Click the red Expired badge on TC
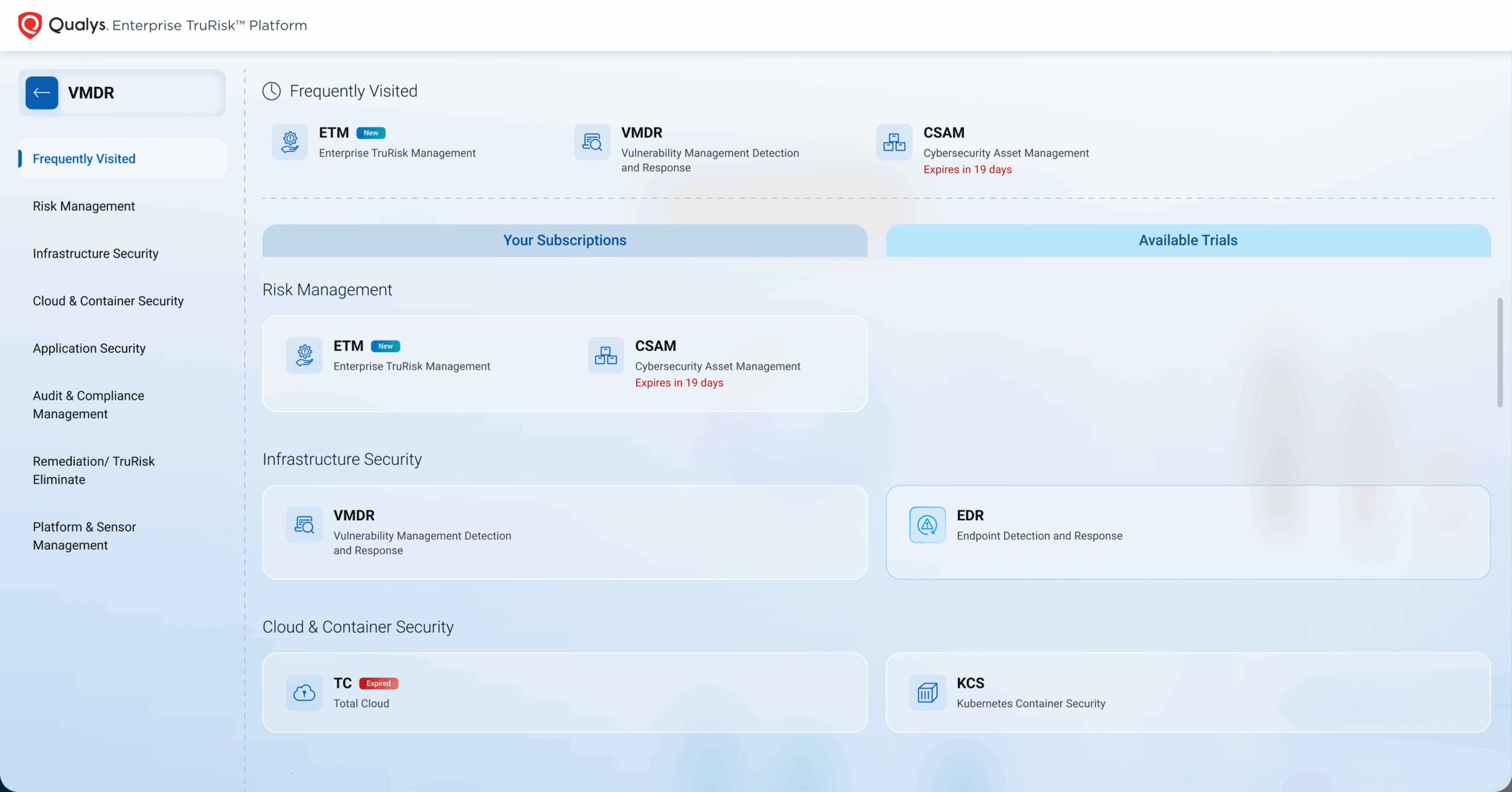Screen dimensions: 1512x792 [x=379, y=683]
